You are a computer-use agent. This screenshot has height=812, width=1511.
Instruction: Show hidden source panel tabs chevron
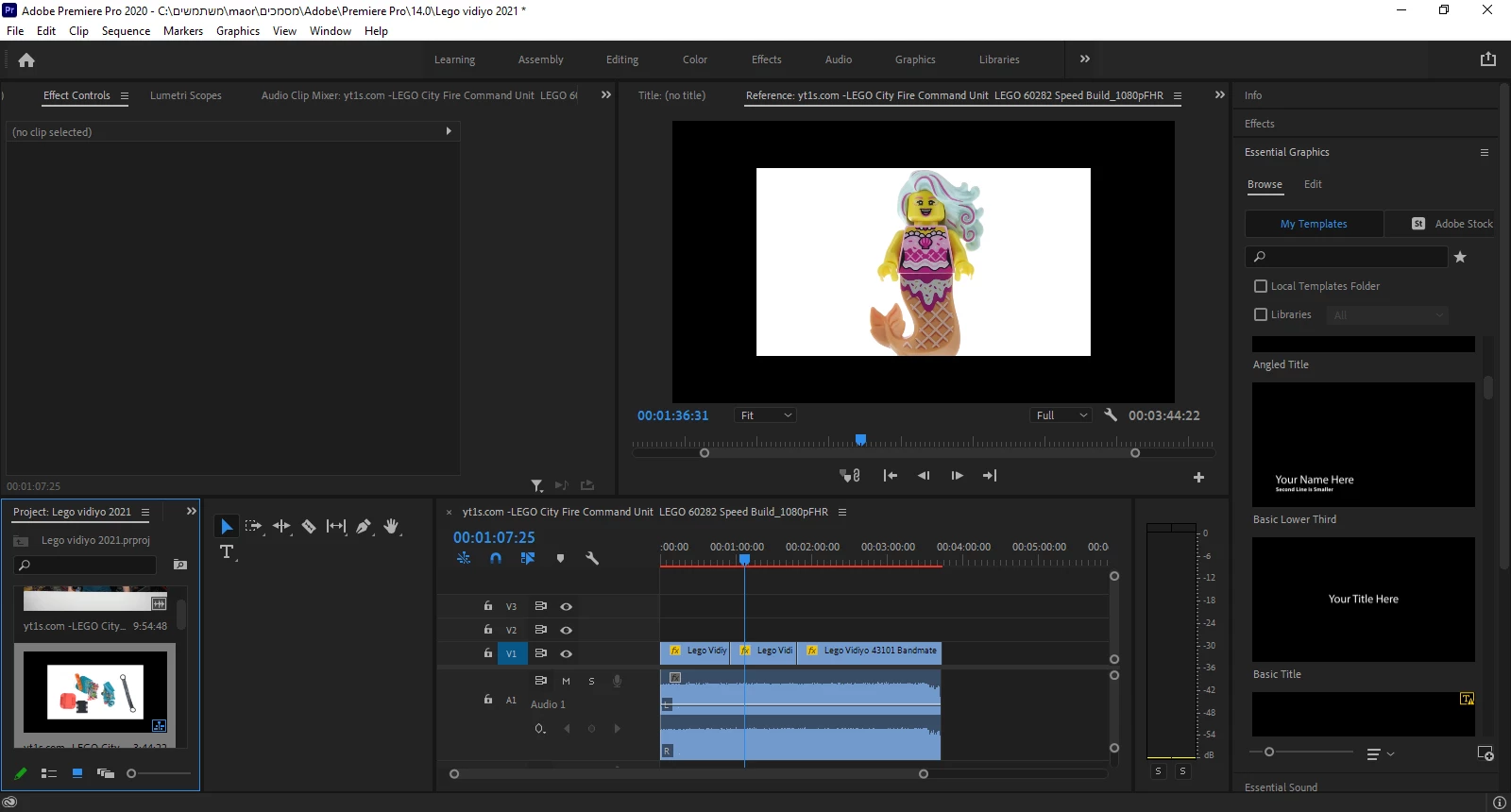pos(606,94)
